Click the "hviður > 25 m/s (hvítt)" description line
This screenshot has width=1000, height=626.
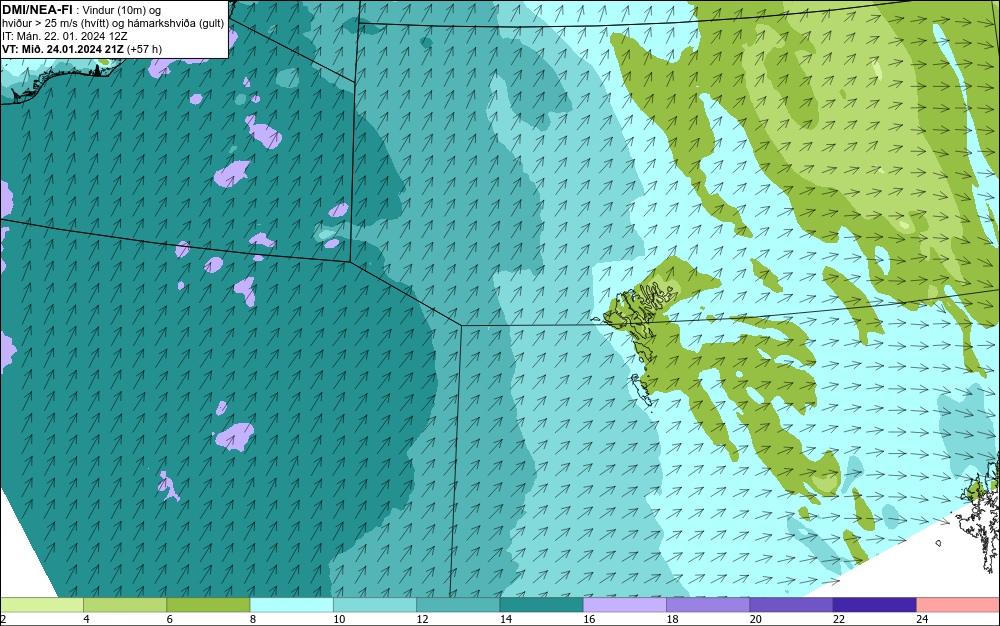(x=55, y=24)
